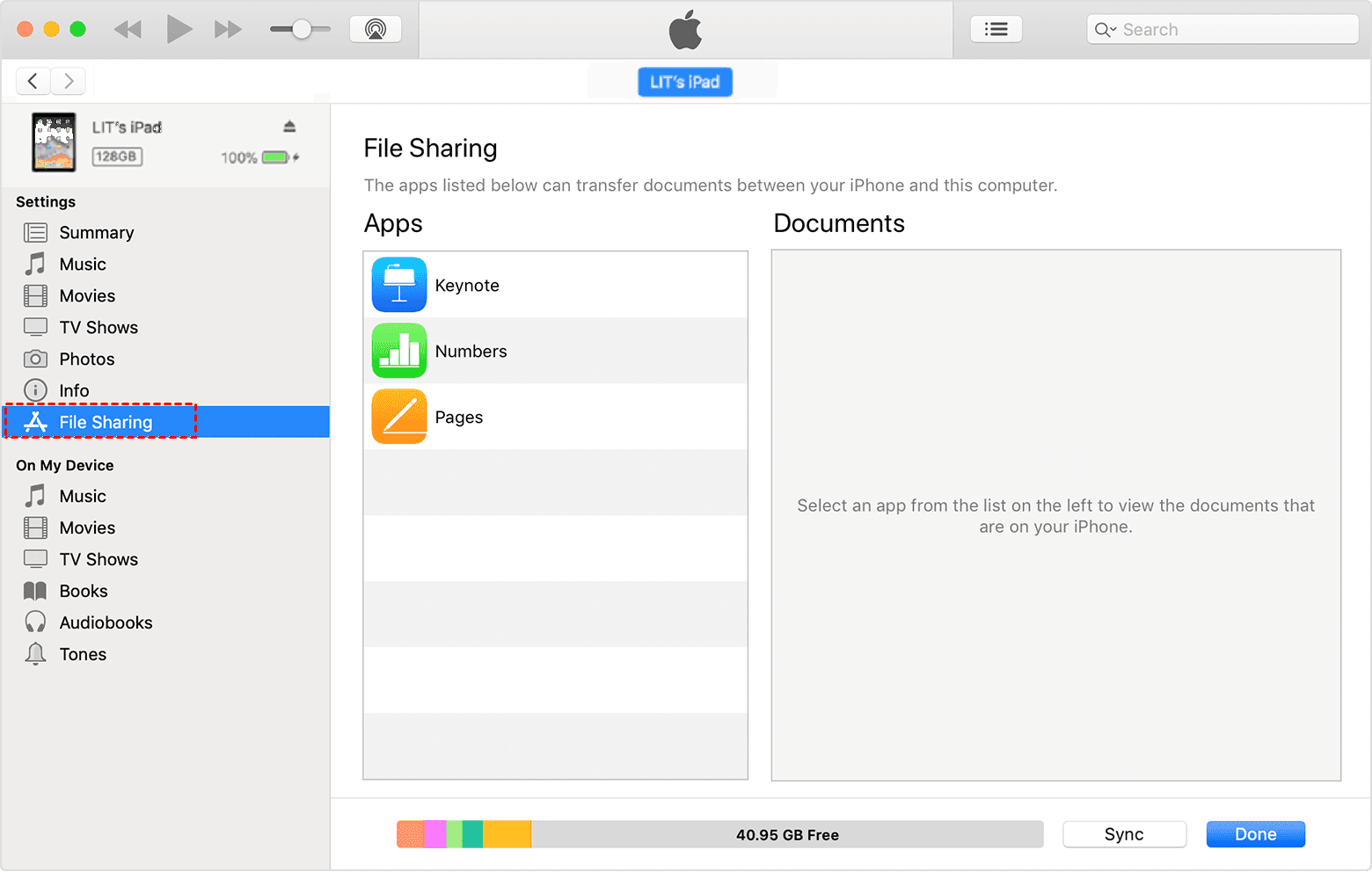The width and height of the screenshot is (1372, 872).
Task: Adjust the volume slider knob
Action: [302, 30]
